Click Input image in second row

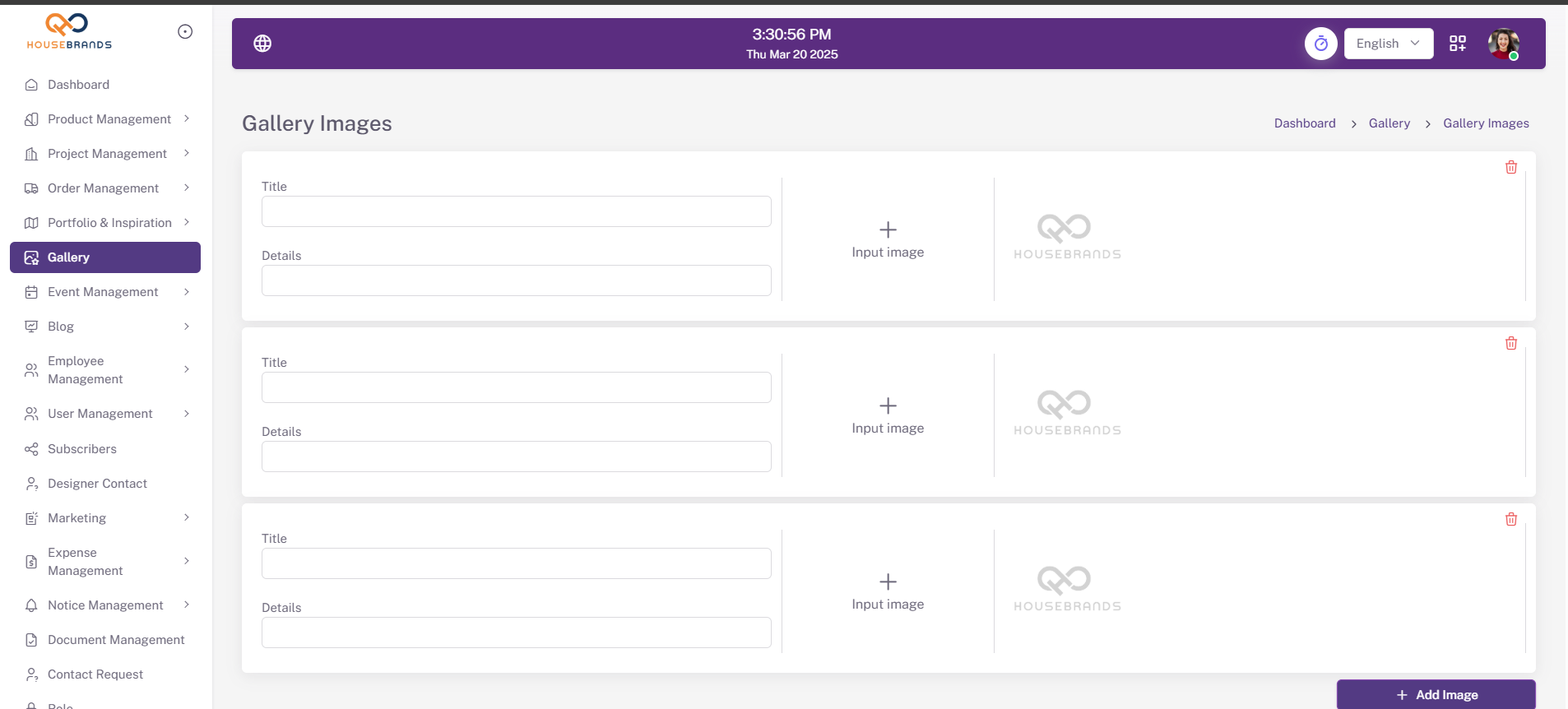tap(888, 416)
